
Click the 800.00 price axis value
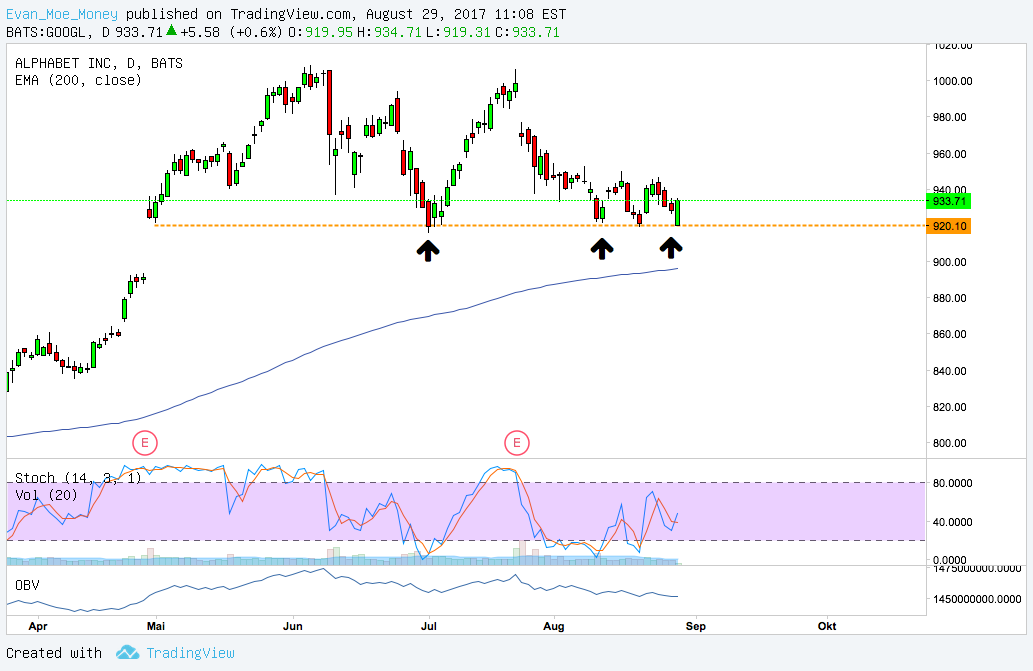pos(950,443)
